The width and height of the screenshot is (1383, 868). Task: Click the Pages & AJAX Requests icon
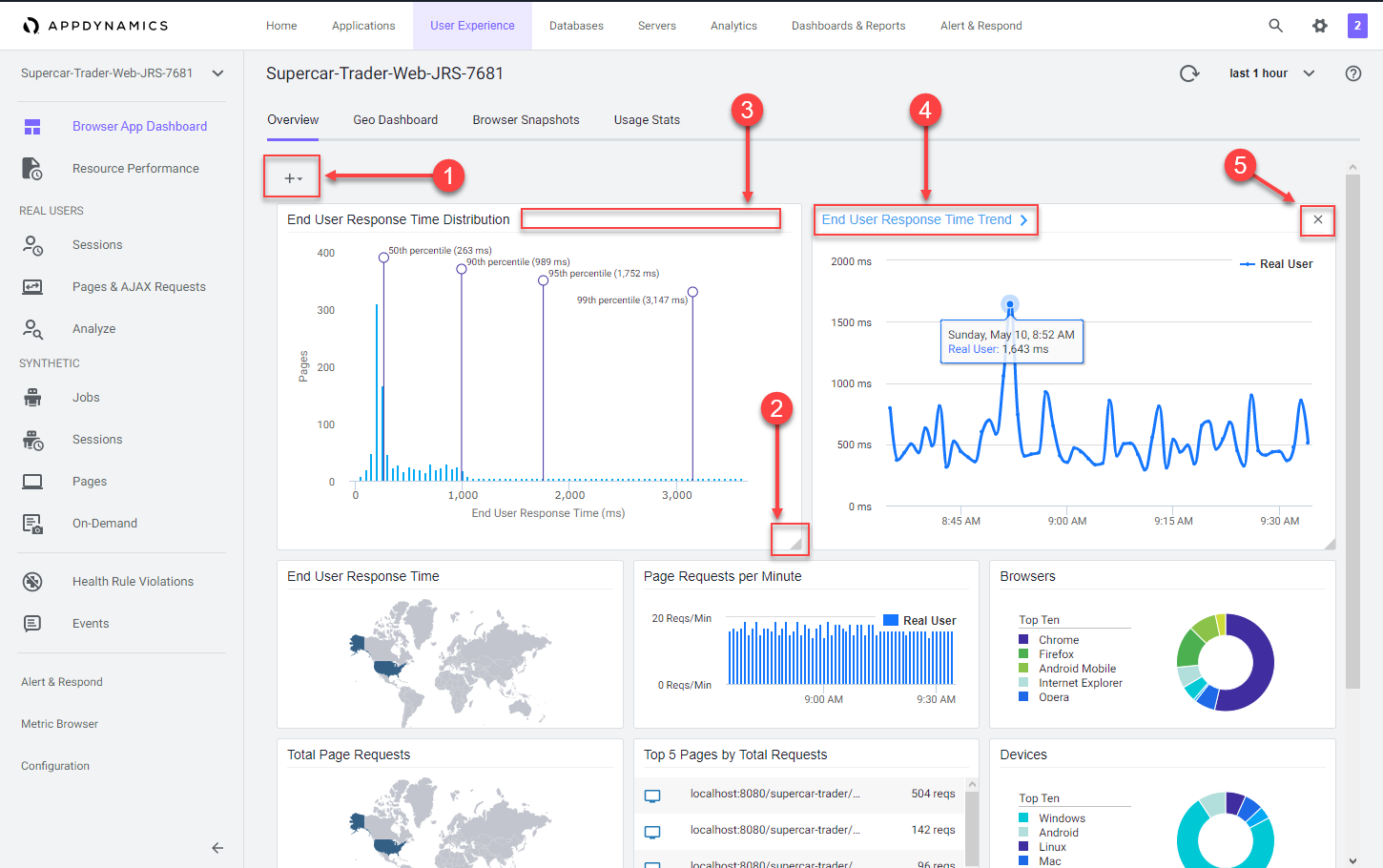tap(32, 287)
